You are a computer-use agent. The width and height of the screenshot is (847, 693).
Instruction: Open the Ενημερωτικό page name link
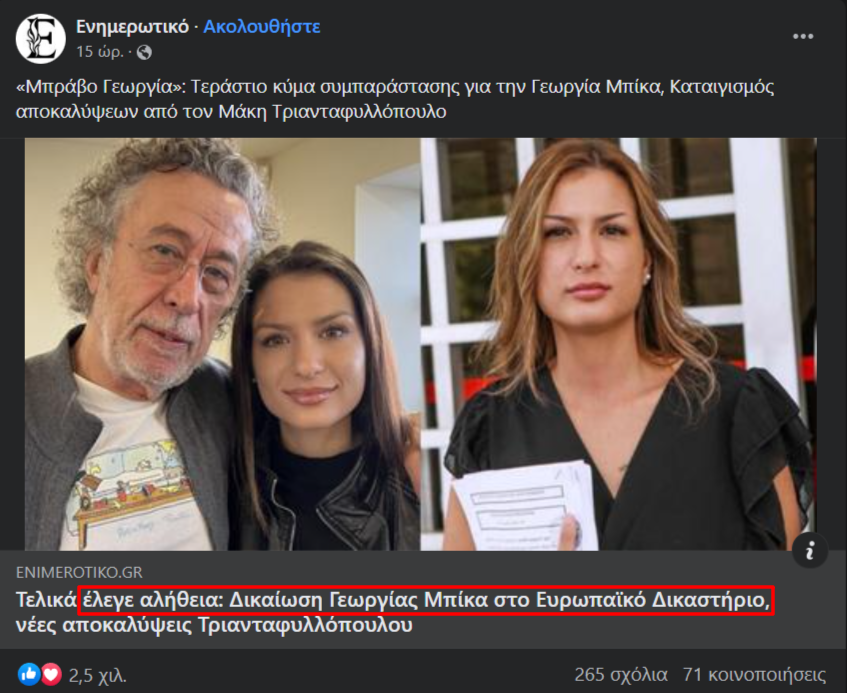[x=132, y=26]
